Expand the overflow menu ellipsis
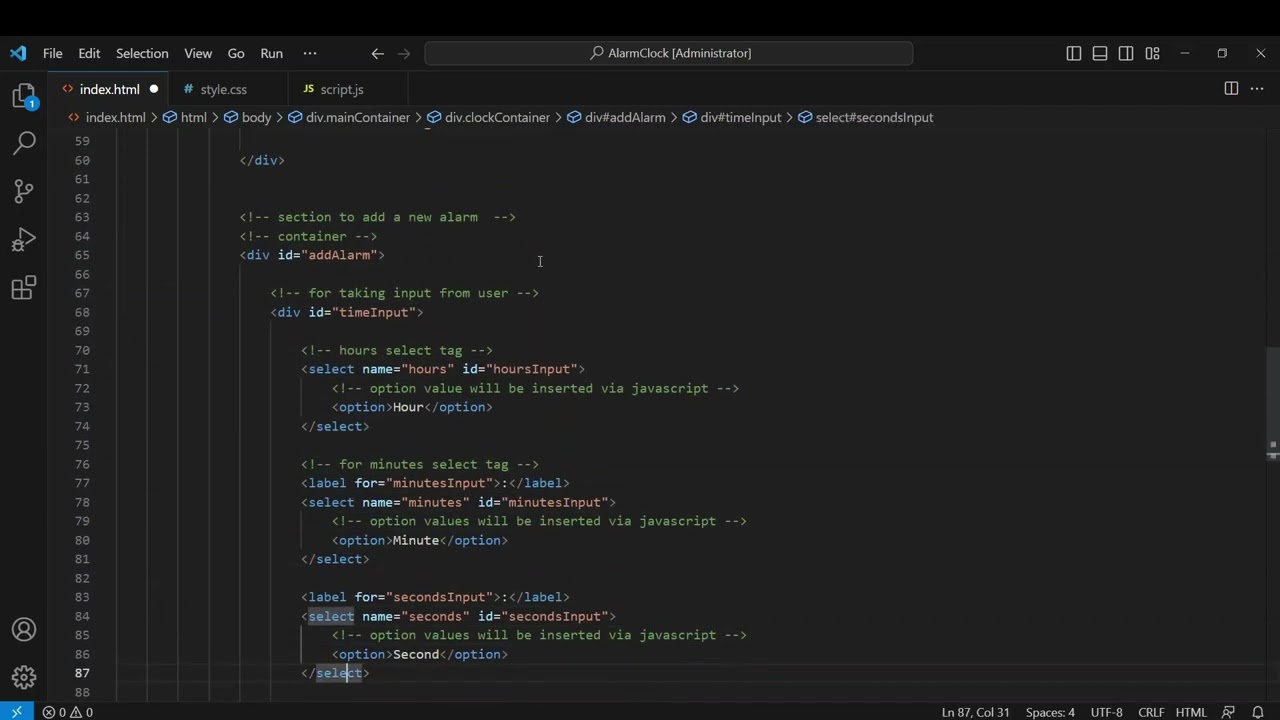This screenshot has height=720, width=1280. (x=310, y=53)
